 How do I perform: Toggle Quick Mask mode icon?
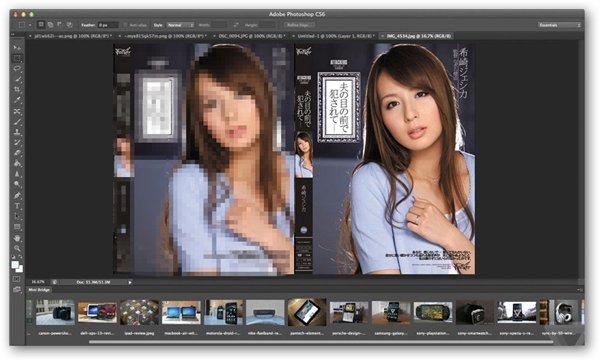17,279
